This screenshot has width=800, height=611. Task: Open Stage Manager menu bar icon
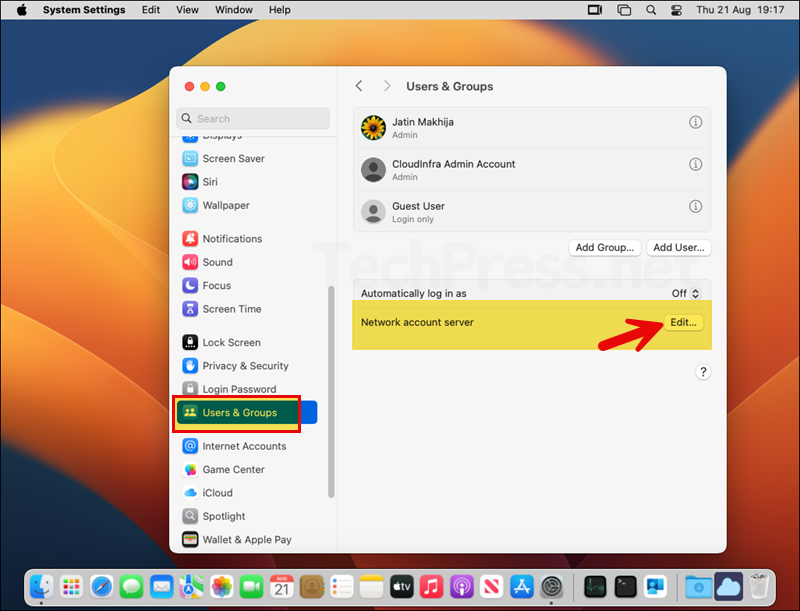click(x=623, y=10)
